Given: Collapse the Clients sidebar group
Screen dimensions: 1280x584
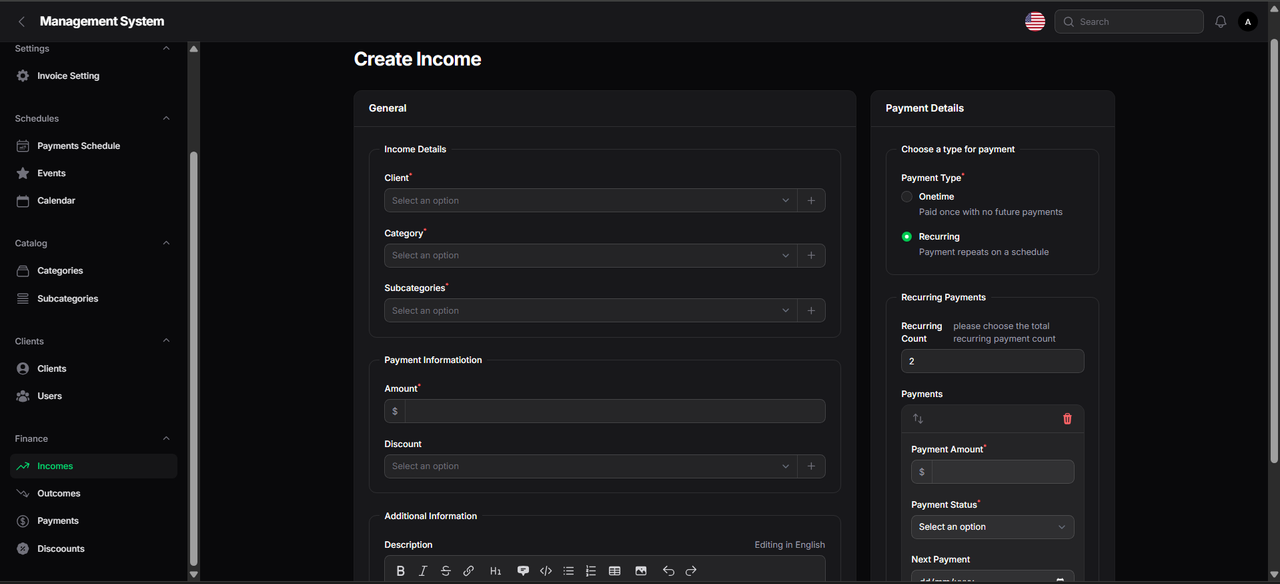Looking at the screenshot, I should click(x=166, y=341).
